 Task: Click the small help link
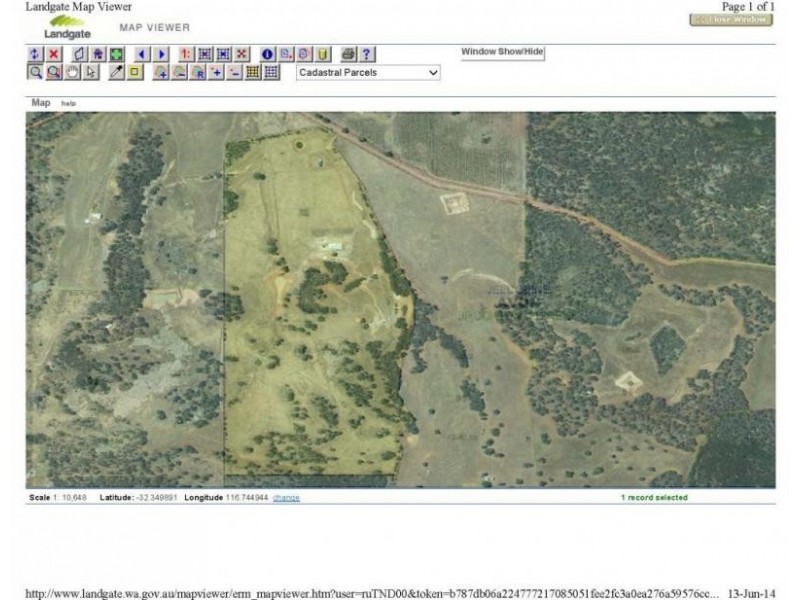[x=68, y=104]
